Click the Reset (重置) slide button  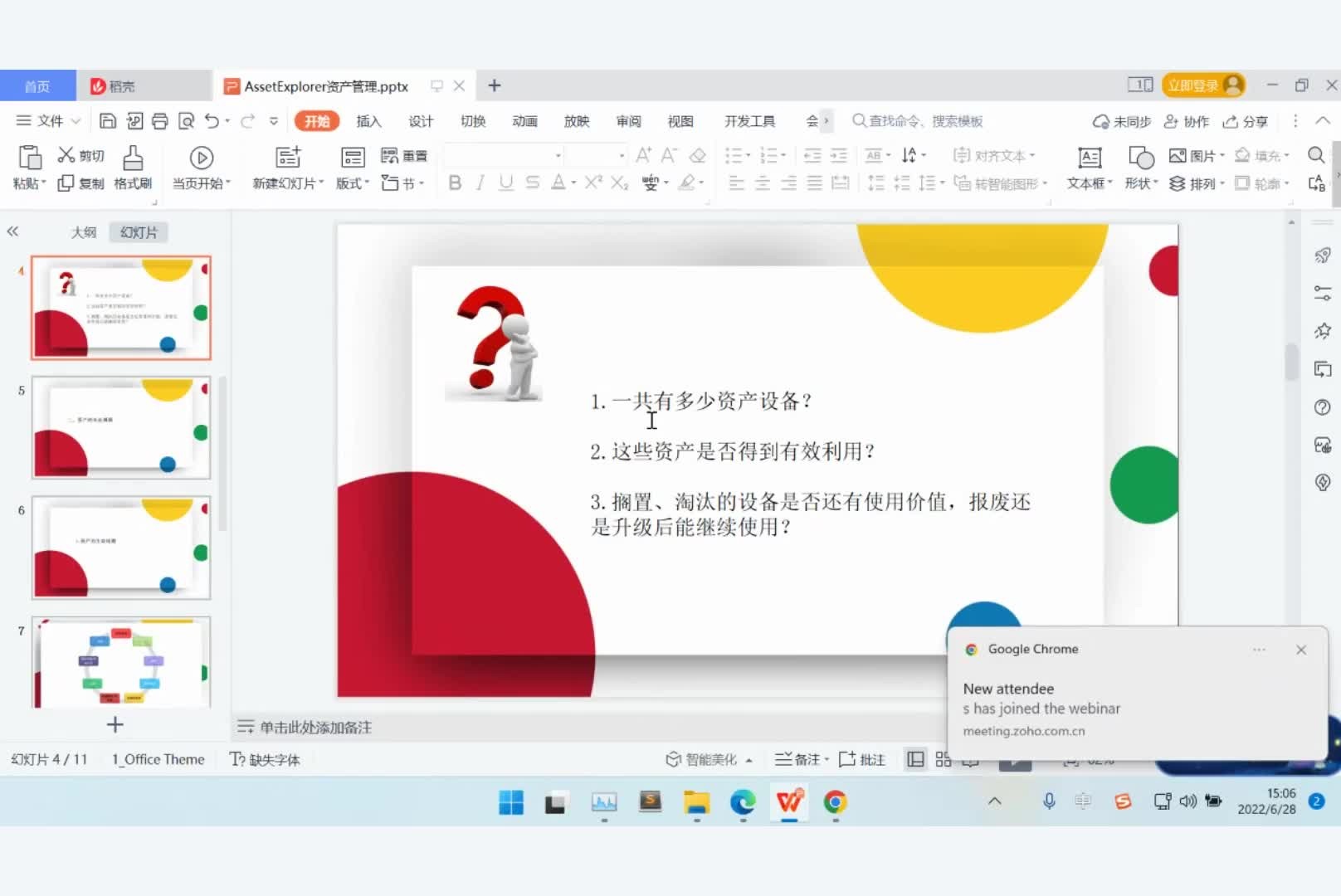coord(404,155)
